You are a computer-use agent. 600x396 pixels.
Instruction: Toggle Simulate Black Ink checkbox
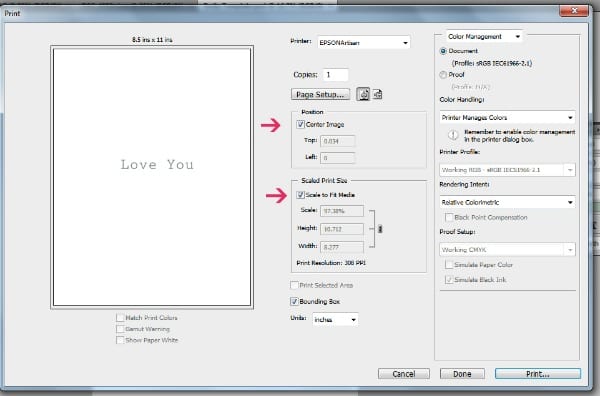tap(449, 280)
